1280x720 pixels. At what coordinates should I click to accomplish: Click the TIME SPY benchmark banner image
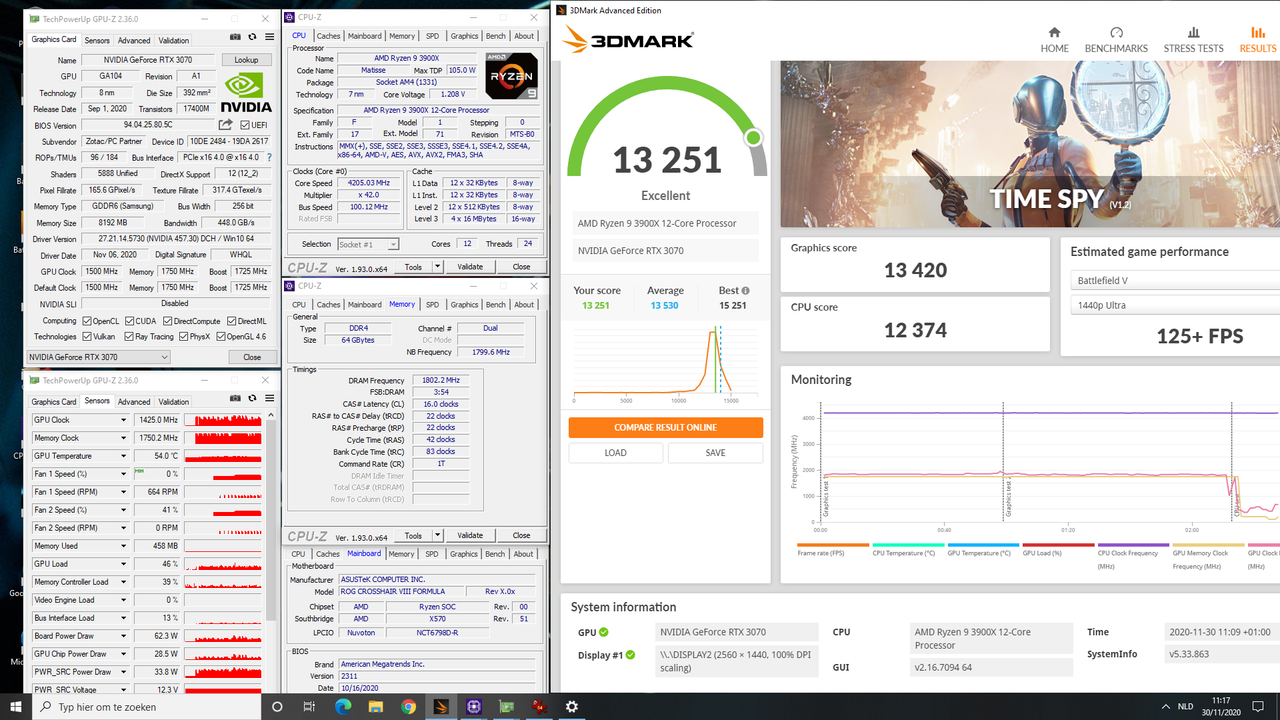pos(1030,144)
